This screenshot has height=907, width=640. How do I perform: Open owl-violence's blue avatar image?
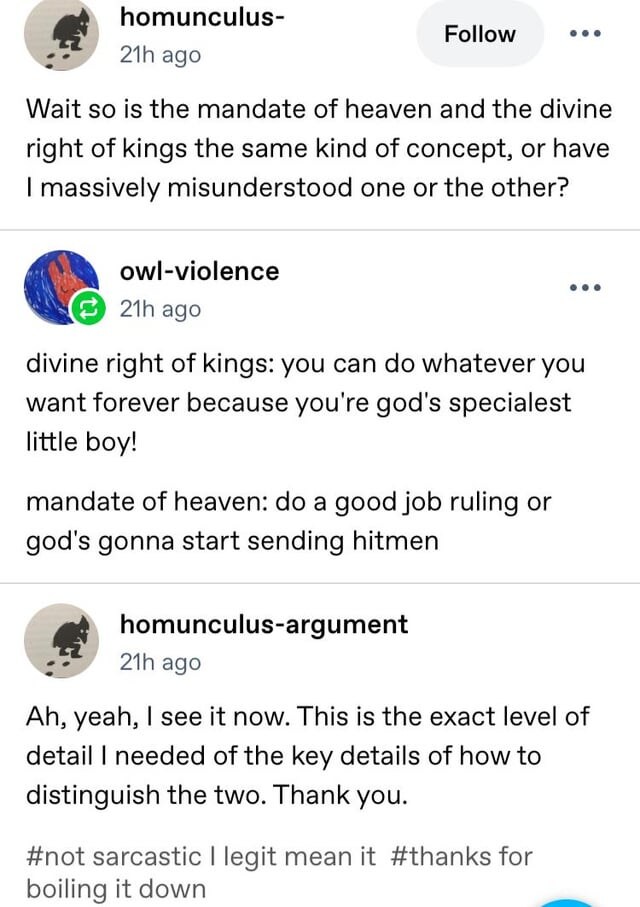tap(61, 287)
